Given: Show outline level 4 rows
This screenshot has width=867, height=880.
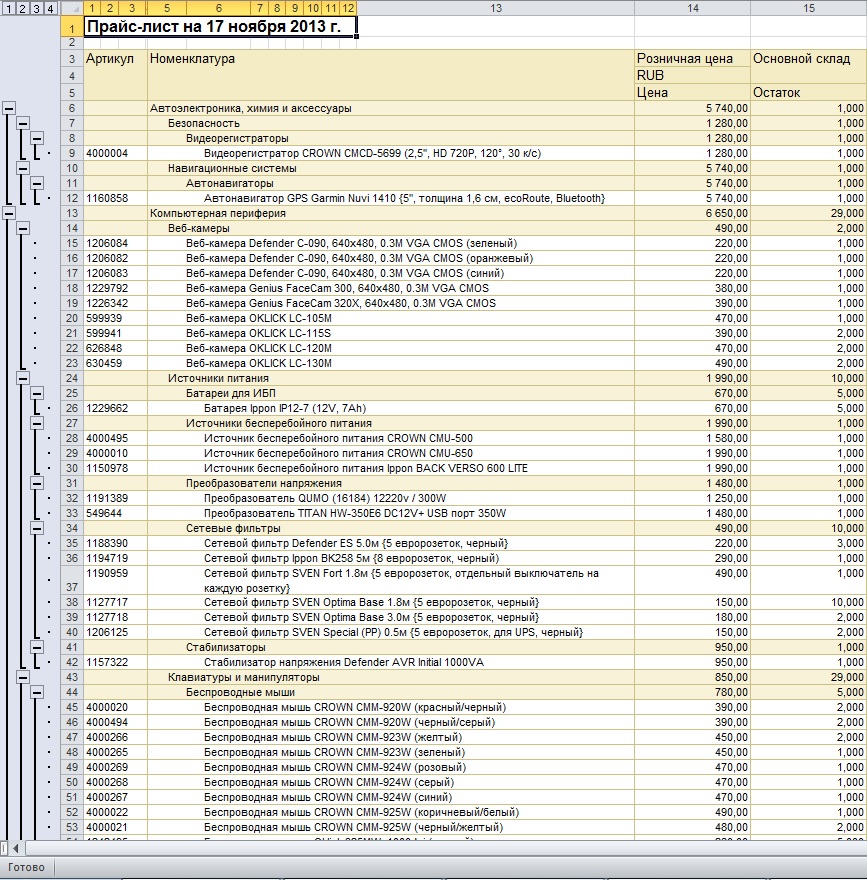Looking at the screenshot, I should coord(51,8).
